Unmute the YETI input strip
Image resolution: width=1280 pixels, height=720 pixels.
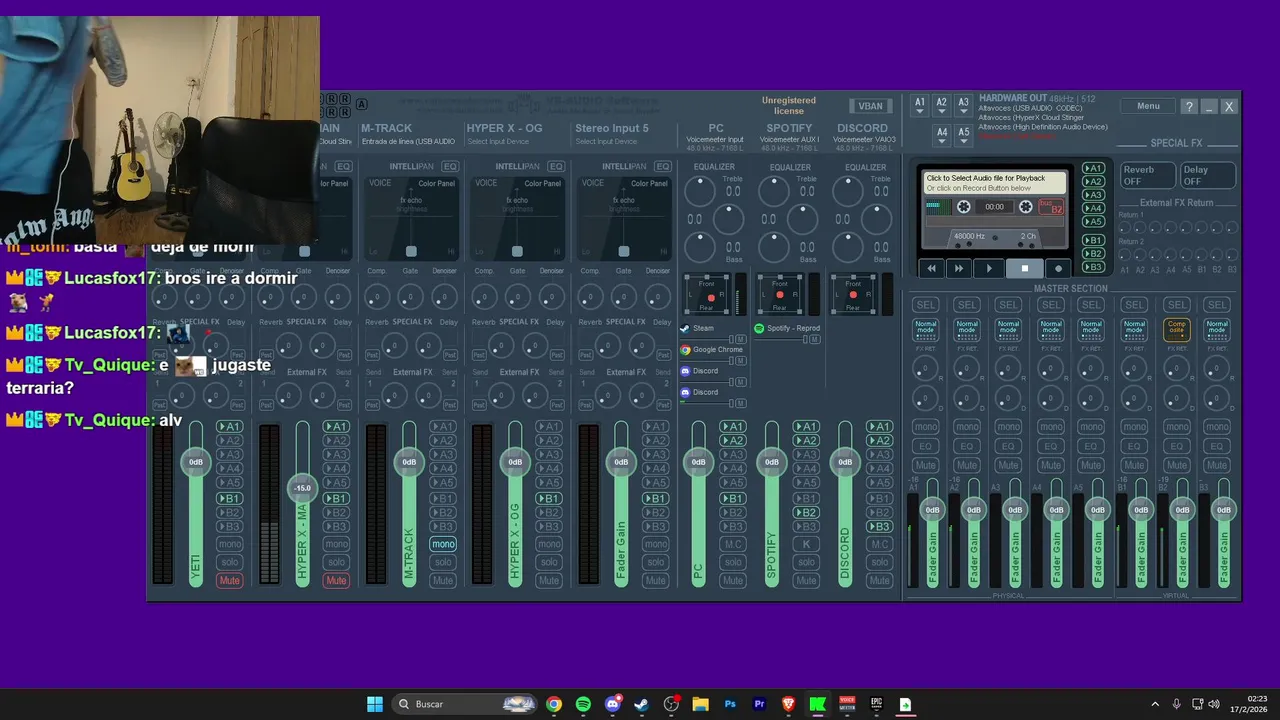tap(229, 581)
